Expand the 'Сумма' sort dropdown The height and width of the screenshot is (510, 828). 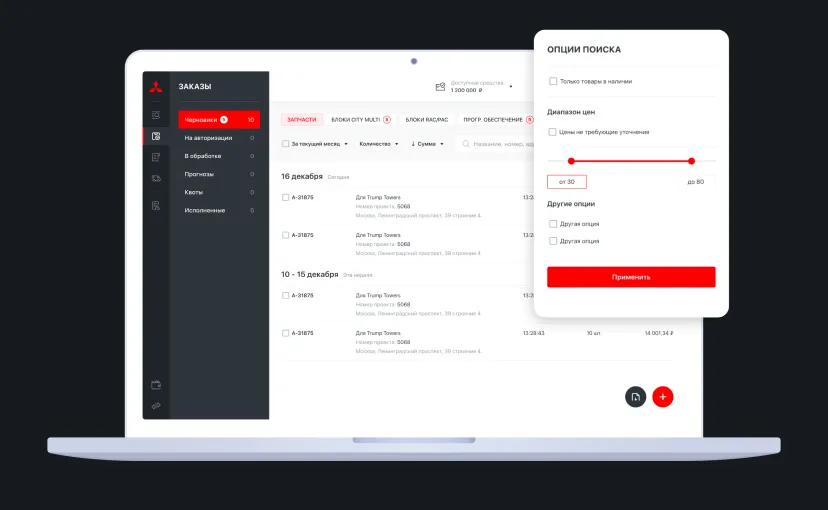pos(427,144)
